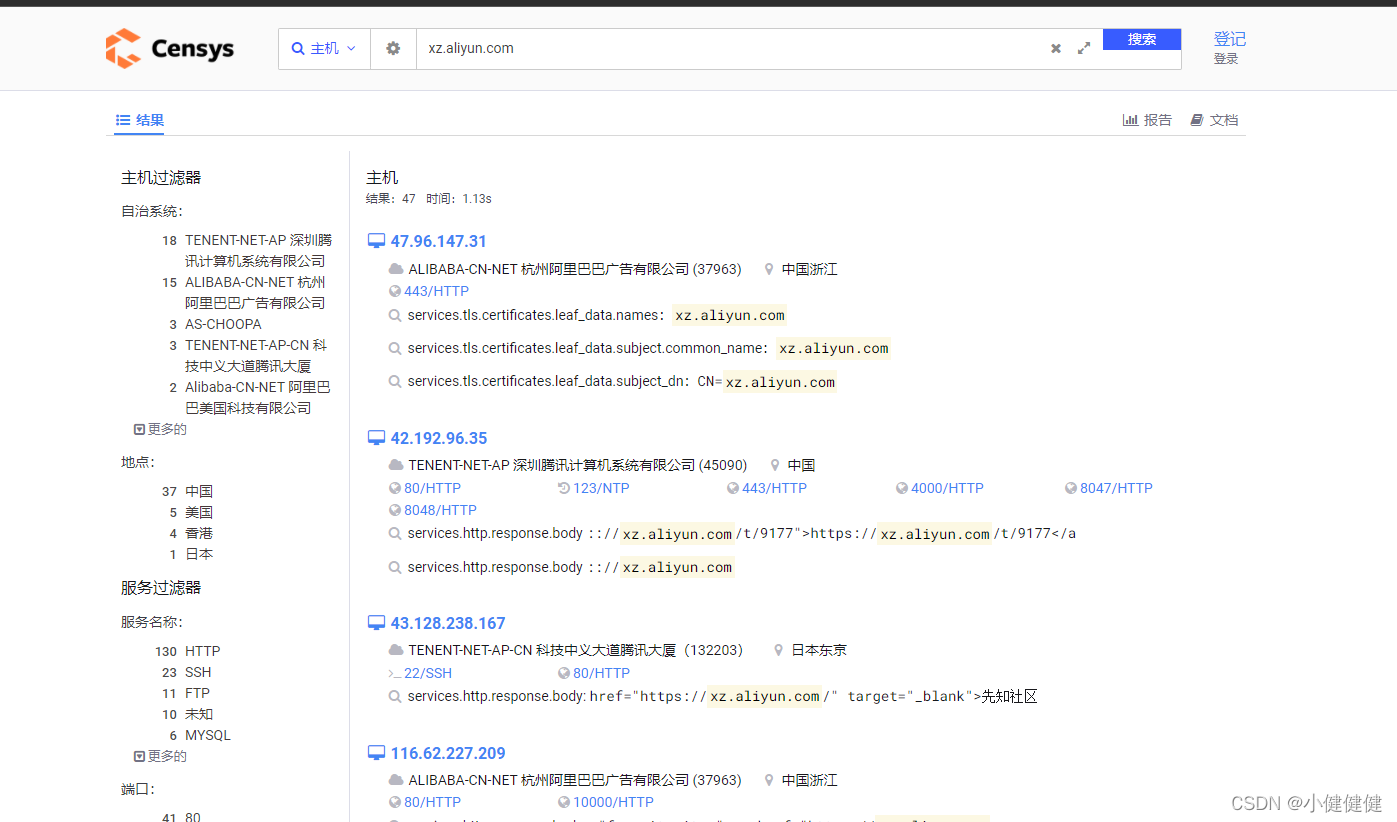Click the 登录 link
The height and width of the screenshot is (822, 1397).
click(1226, 59)
